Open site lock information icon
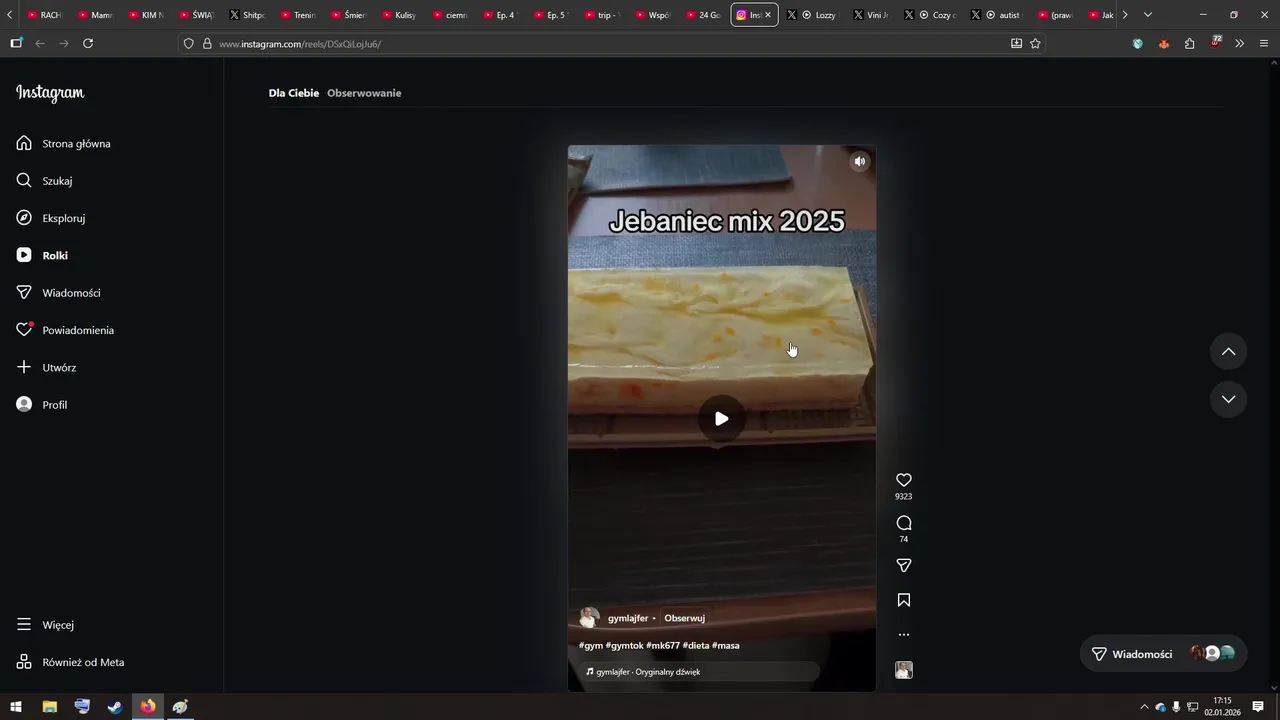 pyautogui.click(x=207, y=44)
